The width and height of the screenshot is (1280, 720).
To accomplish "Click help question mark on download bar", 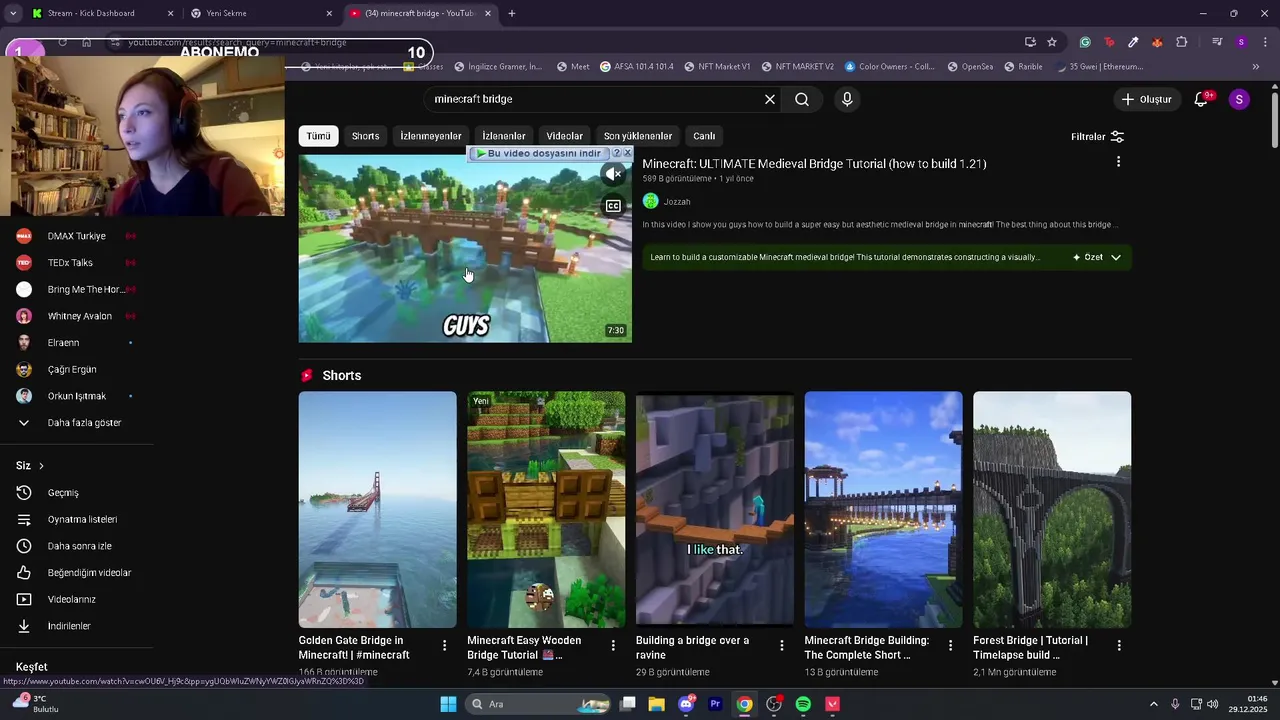I will [x=616, y=153].
